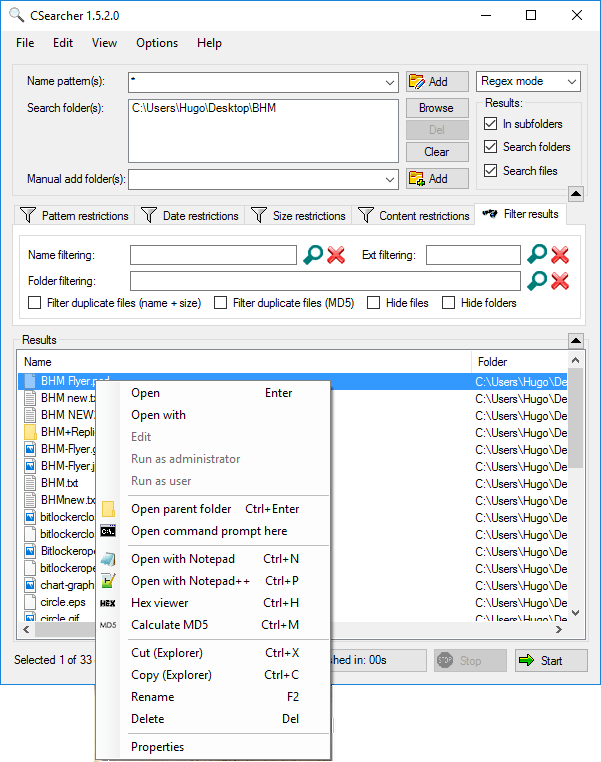
Task: Open the Regex mode dropdown
Action: pos(528,81)
